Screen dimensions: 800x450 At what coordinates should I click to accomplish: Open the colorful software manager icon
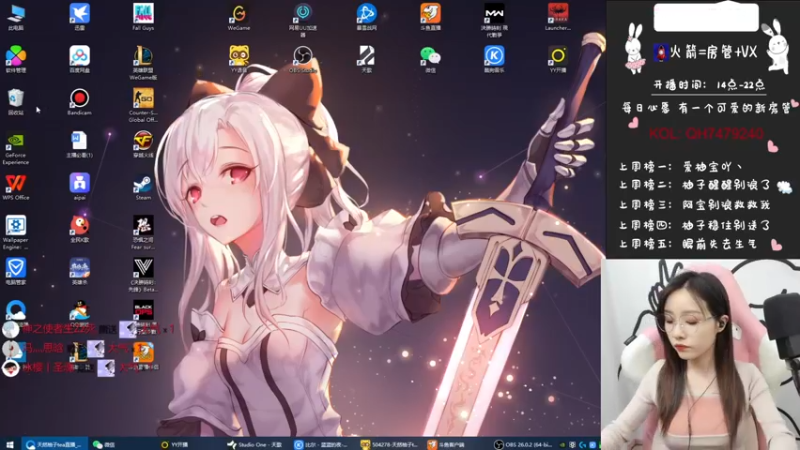pyautogui.click(x=16, y=59)
